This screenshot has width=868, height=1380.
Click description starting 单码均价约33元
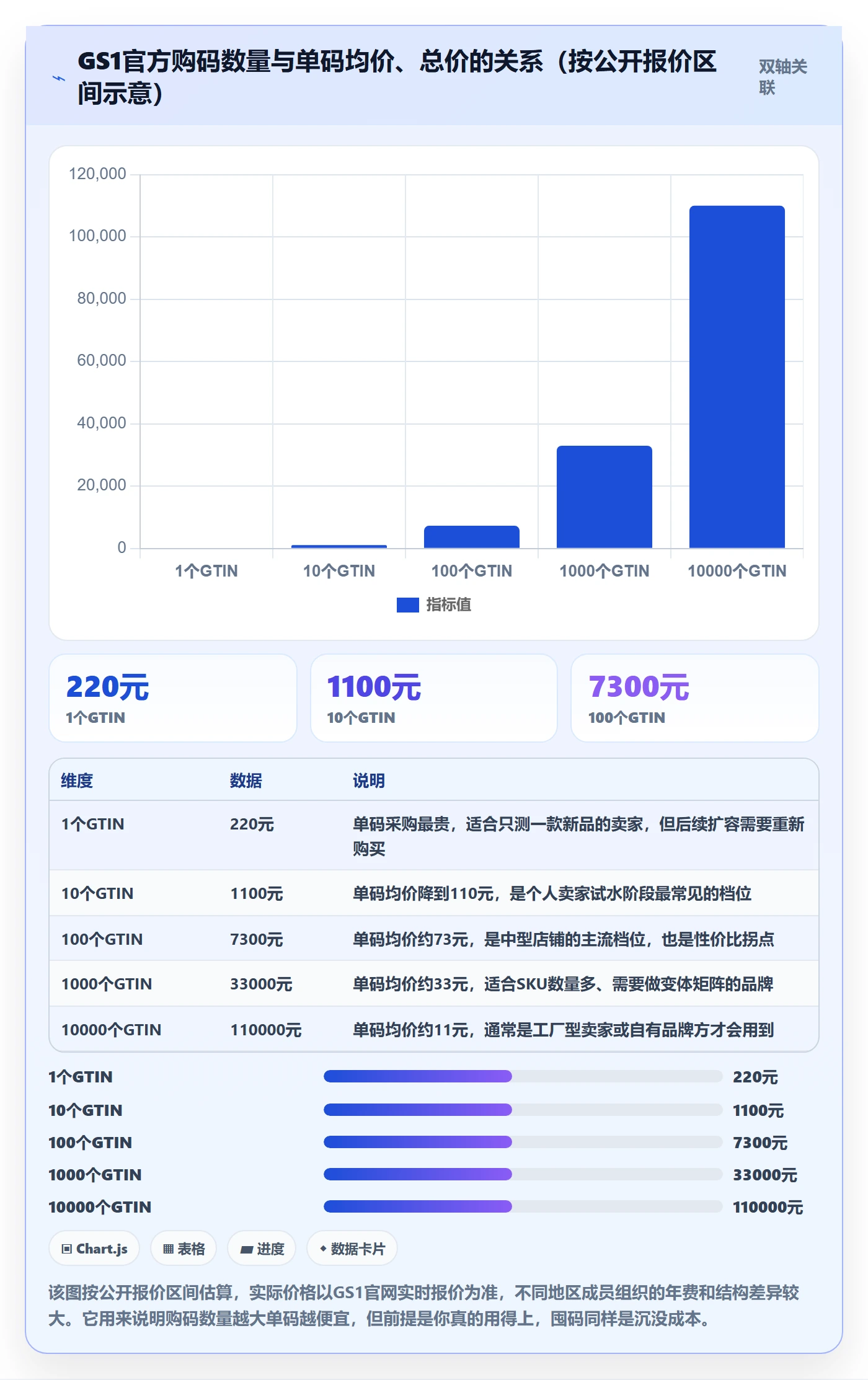point(563,984)
